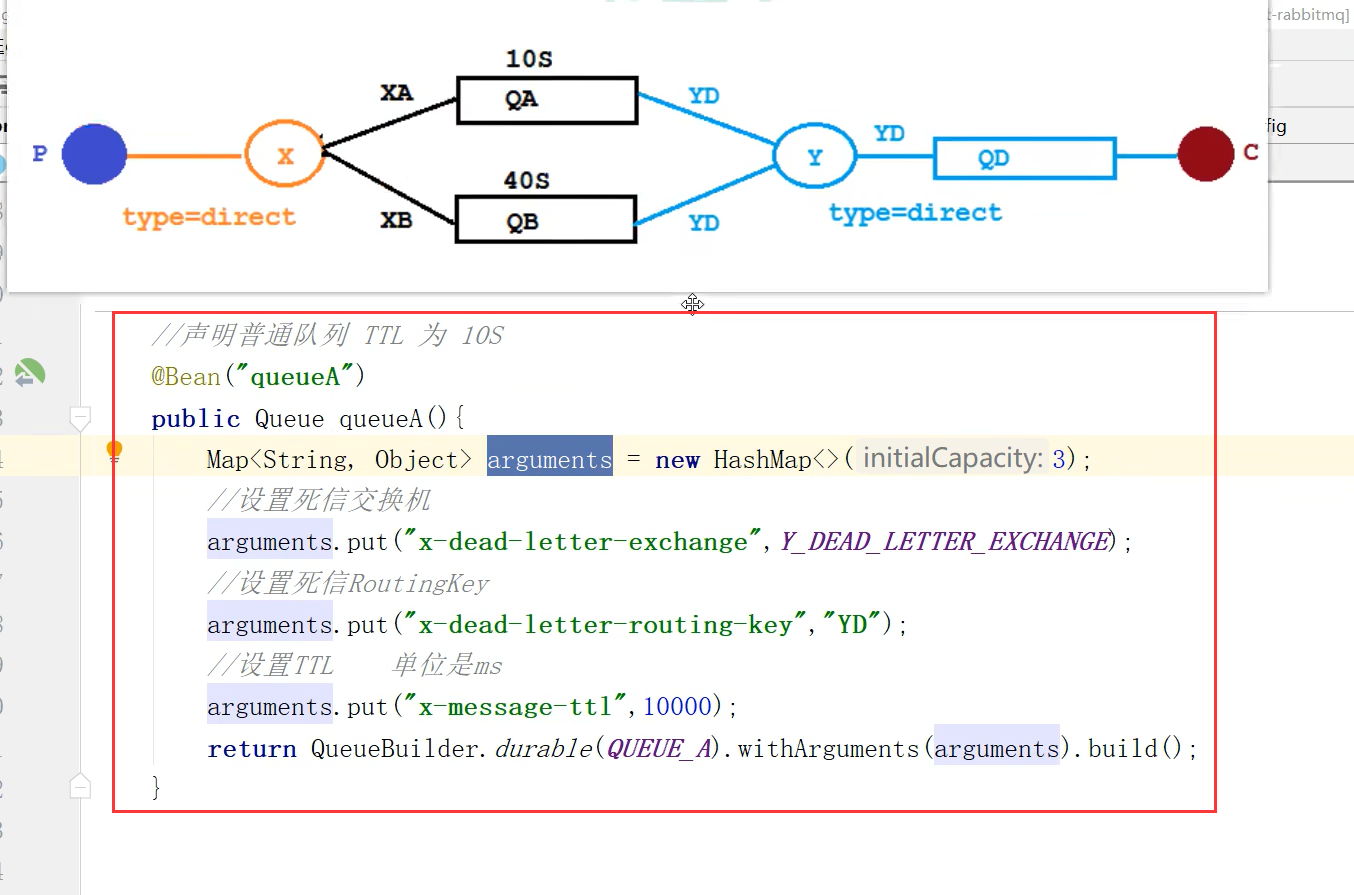The height and width of the screenshot is (895, 1354).
Task: Click the blue Y exchange circle
Action: (x=815, y=157)
